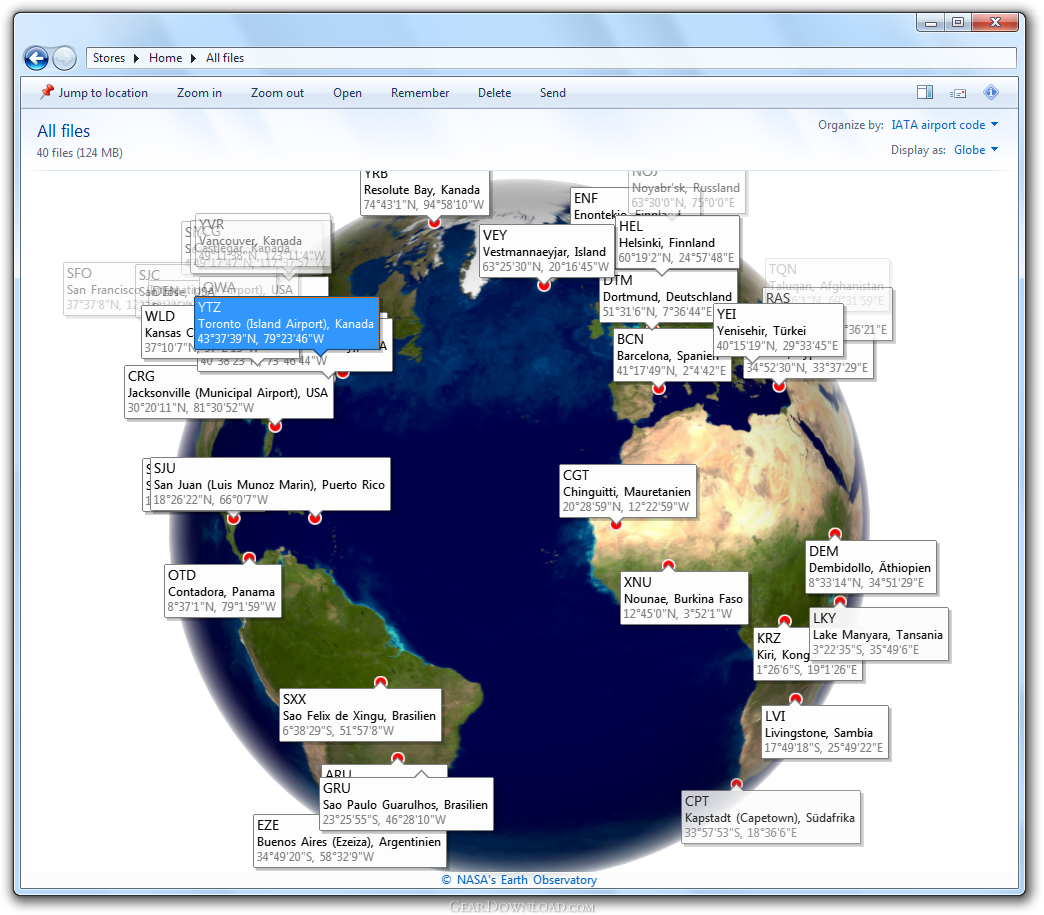Screen dimensions: 1044x915
Task: Go to Home in the breadcrumb
Action: click(166, 58)
